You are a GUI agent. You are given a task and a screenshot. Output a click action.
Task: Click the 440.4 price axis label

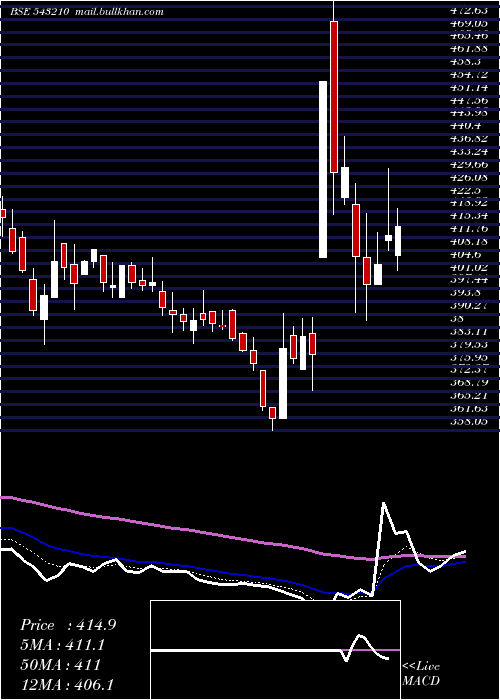[465, 126]
